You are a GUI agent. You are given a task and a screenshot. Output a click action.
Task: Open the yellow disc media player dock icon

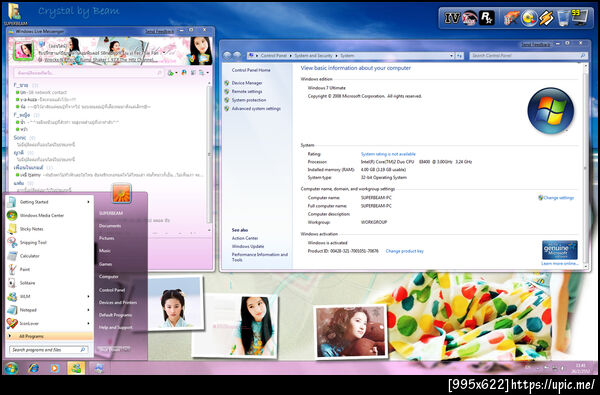(x=529, y=18)
